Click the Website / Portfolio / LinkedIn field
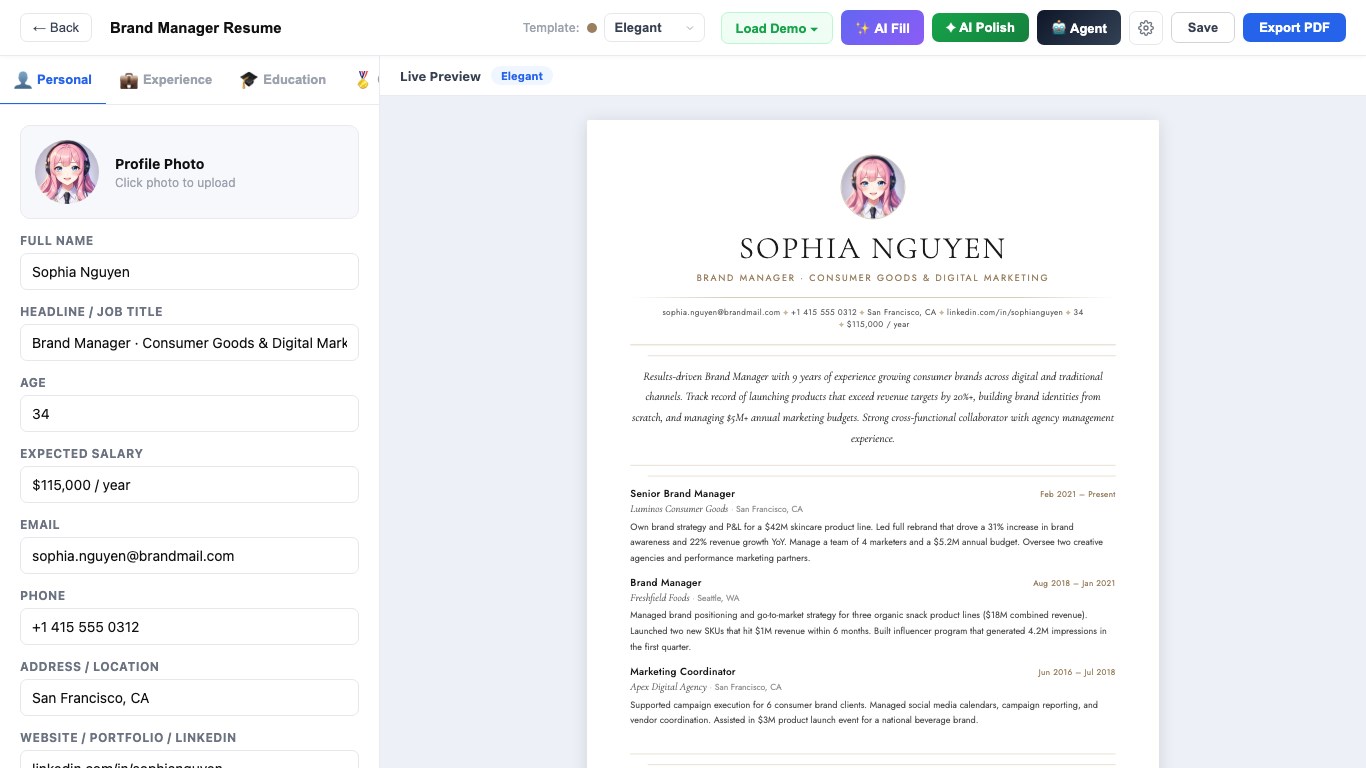 (x=189, y=760)
